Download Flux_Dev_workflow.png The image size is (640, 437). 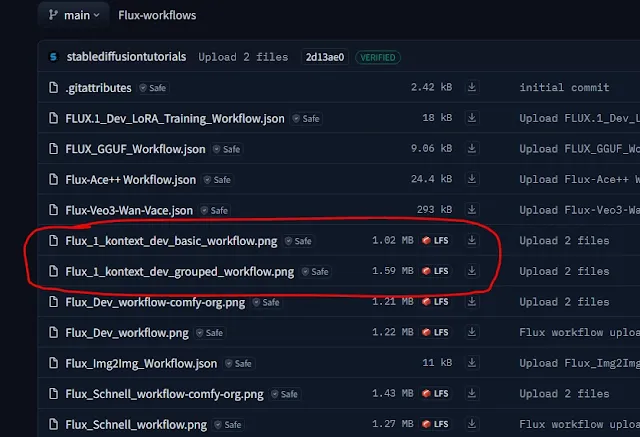[472, 332]
